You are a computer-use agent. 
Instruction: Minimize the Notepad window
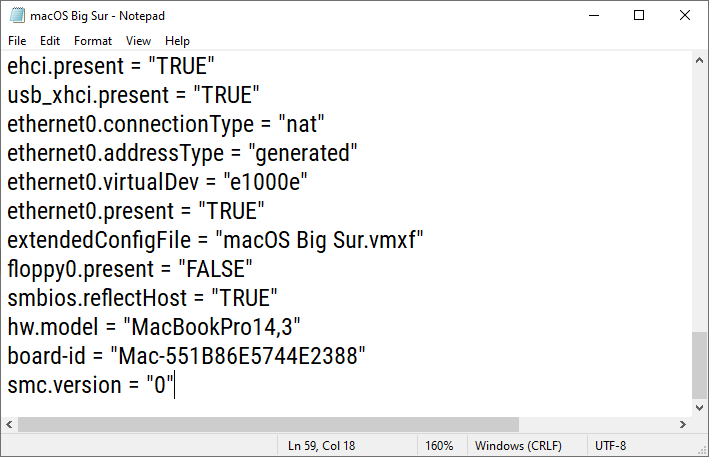click(593, 16)
